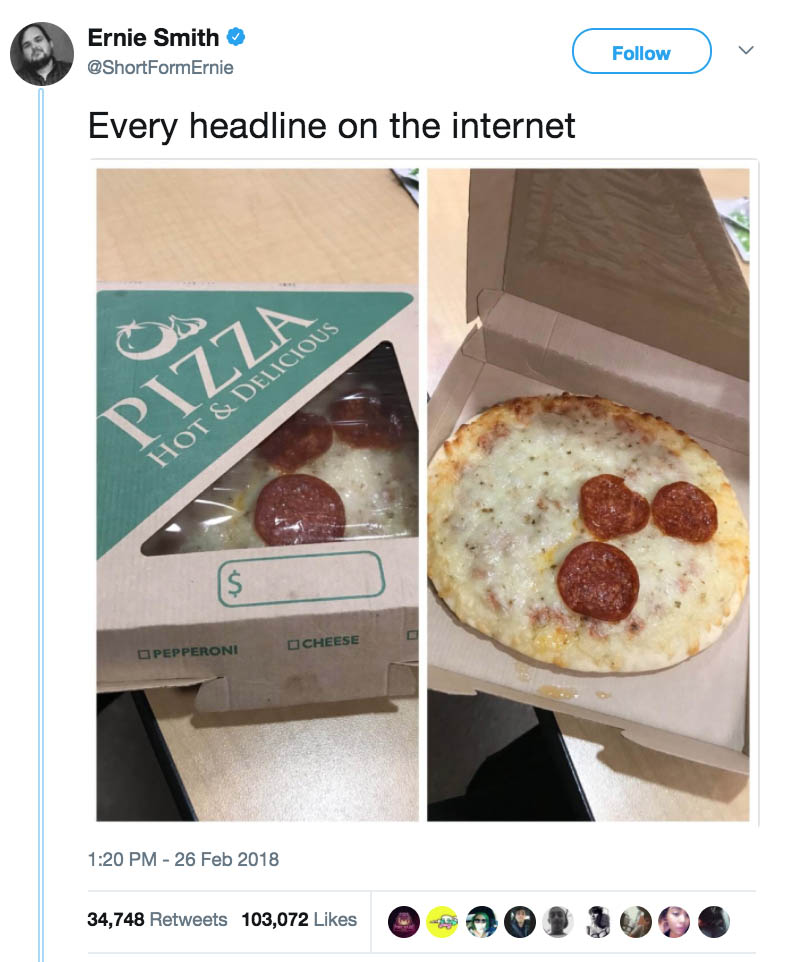The height and width of the screenshot is (962, 790).
Task: Open the seventh liker avatar
Action: [635, 922]
